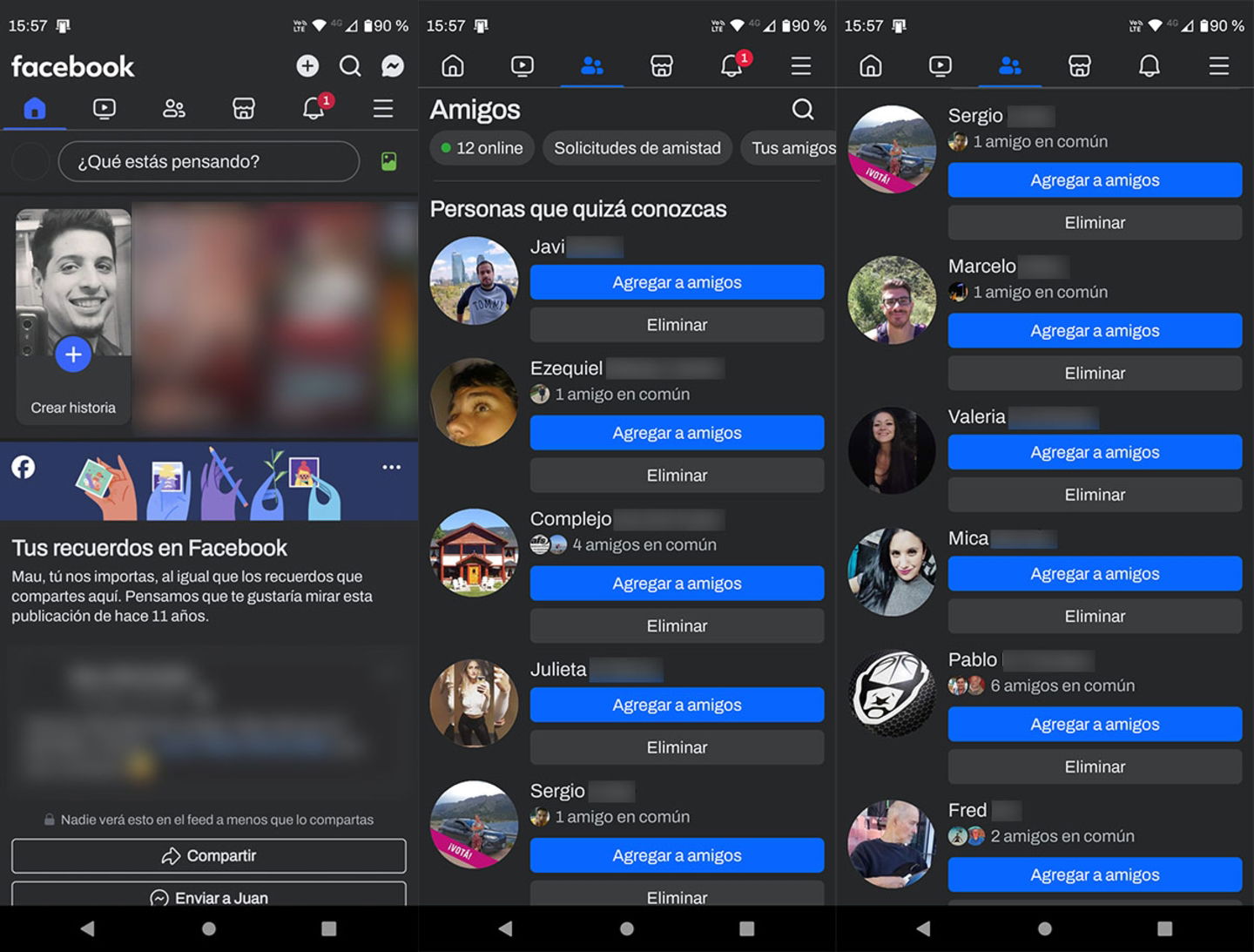Select the '12 online' filter chip
The image size is (1254, 952).
[482, 148]
